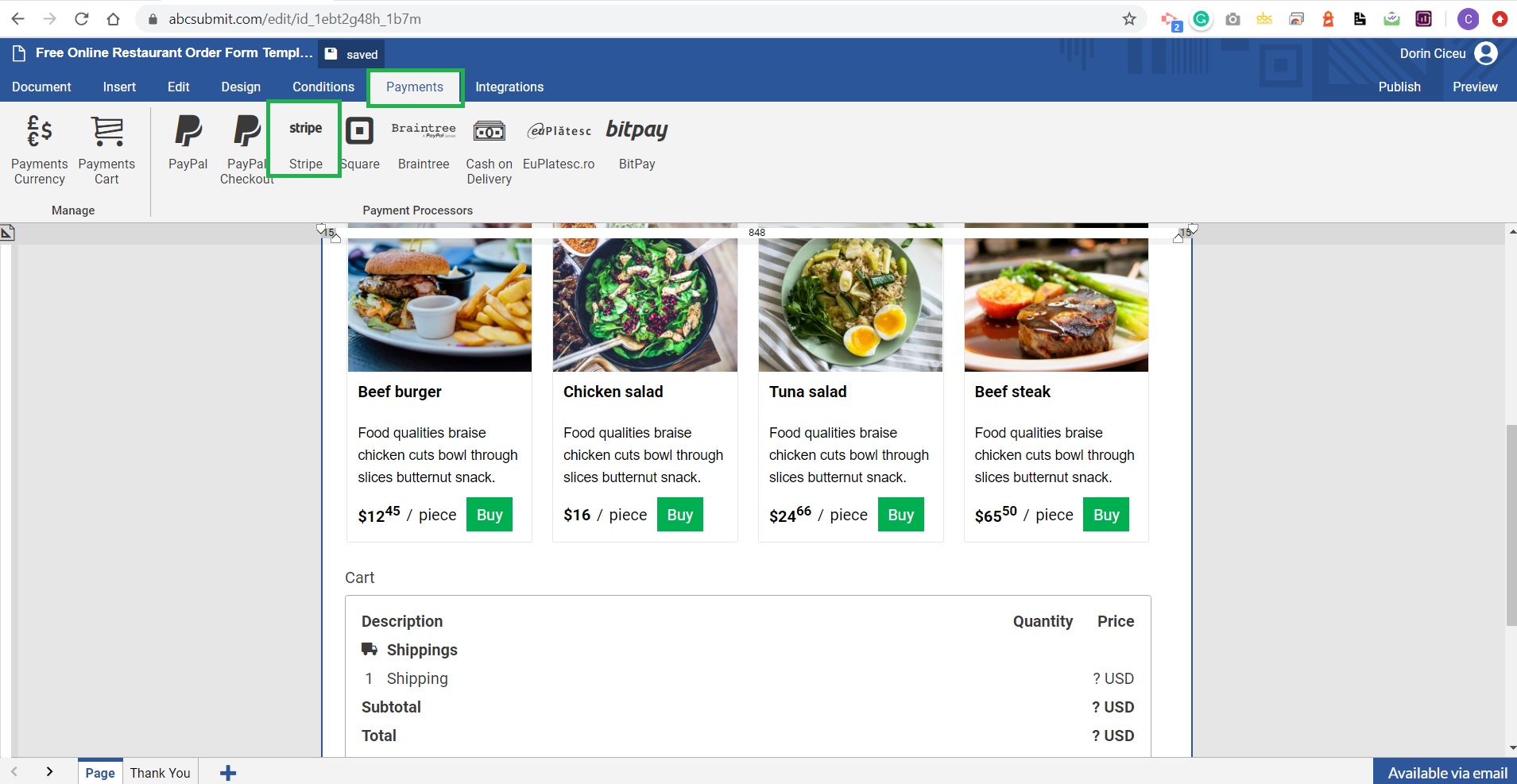Choose the Stripe payment processor
The width and height of the screenshot is (1517, 784).
[x=305, y=143]
